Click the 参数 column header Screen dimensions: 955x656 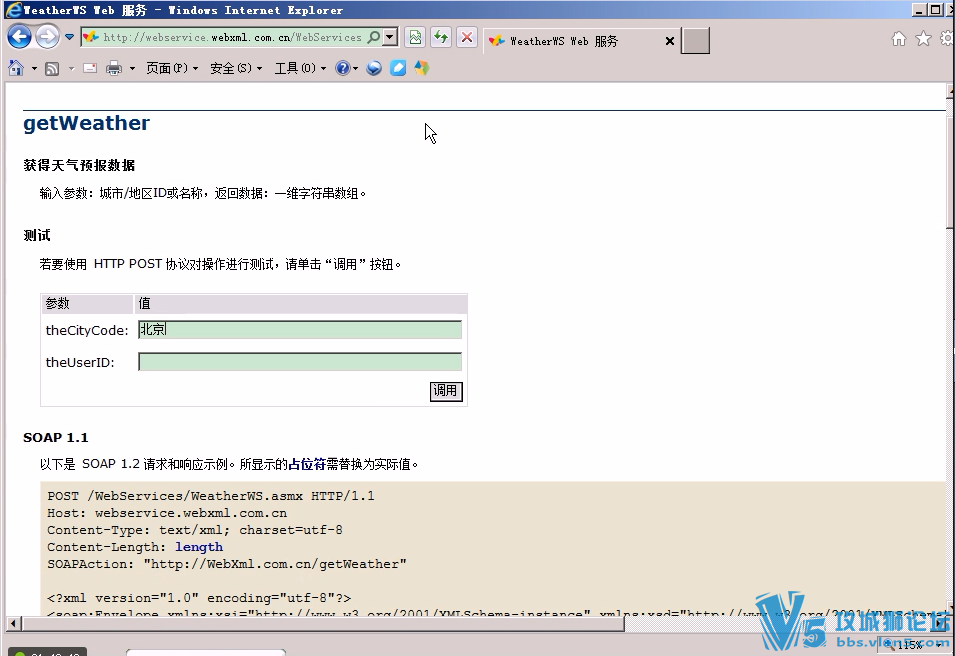coord(88,303)
